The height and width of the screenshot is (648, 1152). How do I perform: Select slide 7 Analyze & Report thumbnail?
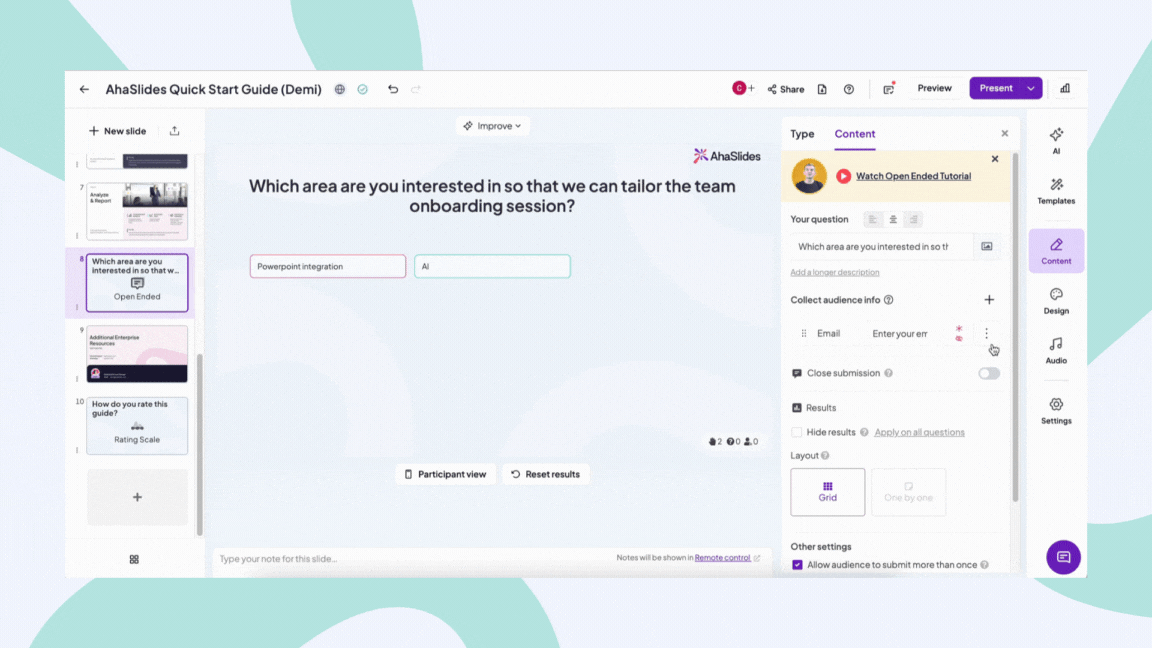[137, 212]
